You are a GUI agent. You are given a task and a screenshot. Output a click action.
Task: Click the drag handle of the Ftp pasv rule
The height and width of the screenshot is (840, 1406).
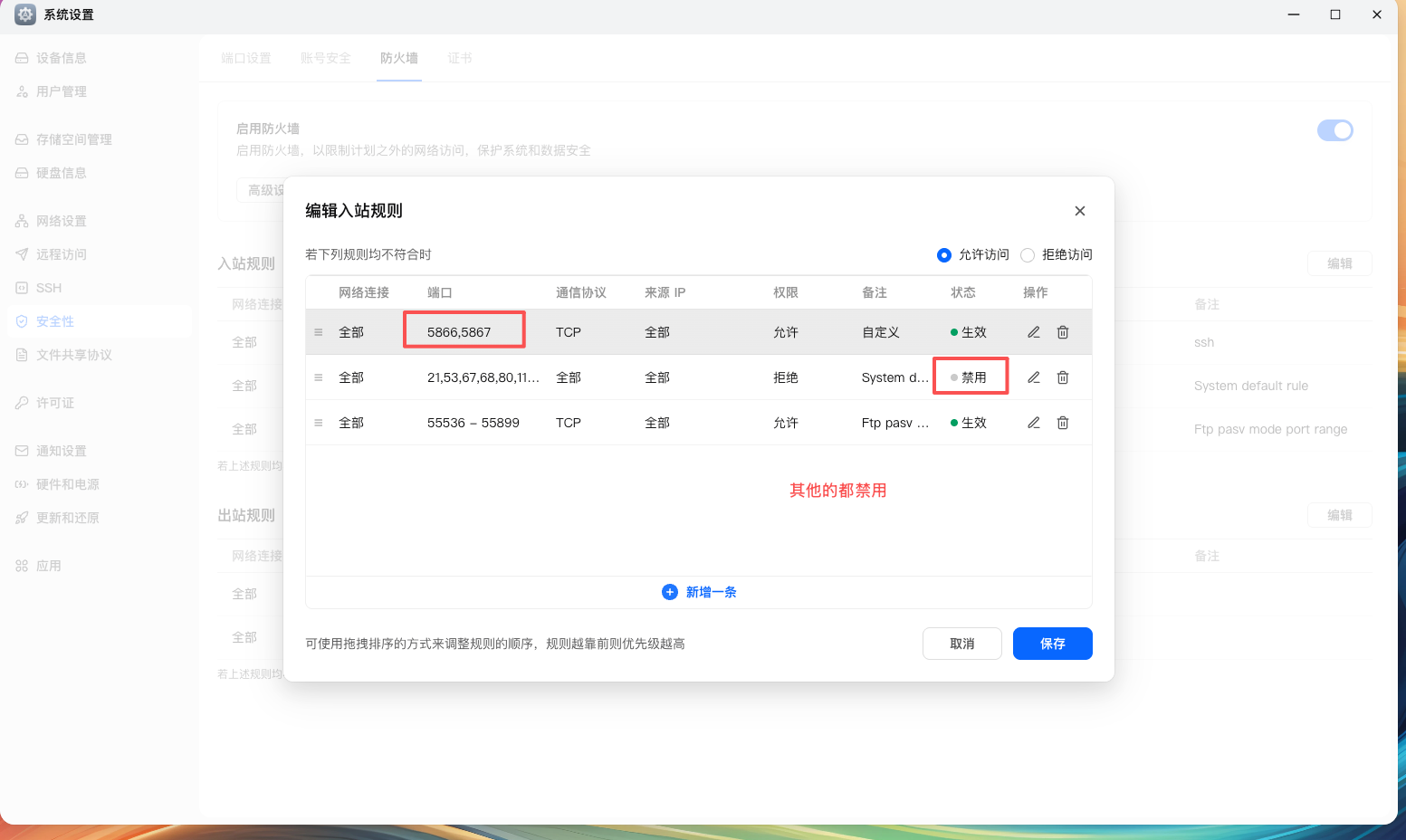319,423
